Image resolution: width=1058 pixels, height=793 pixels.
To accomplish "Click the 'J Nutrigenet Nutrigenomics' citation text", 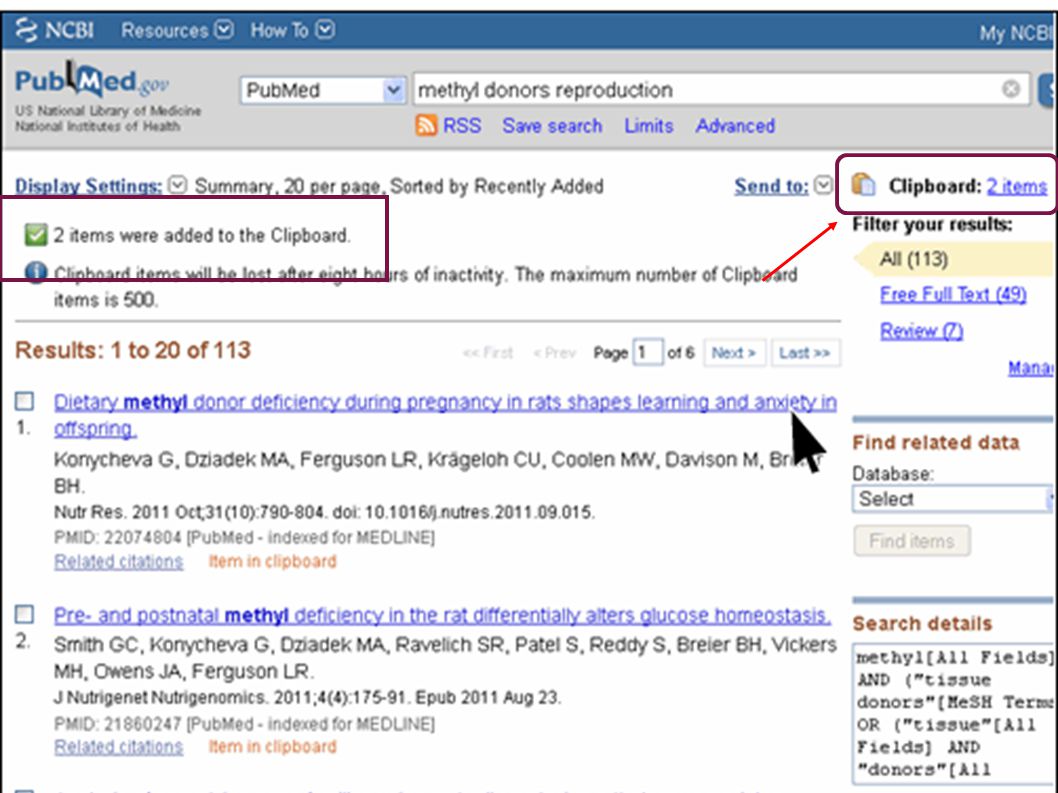I will [307, 697].
